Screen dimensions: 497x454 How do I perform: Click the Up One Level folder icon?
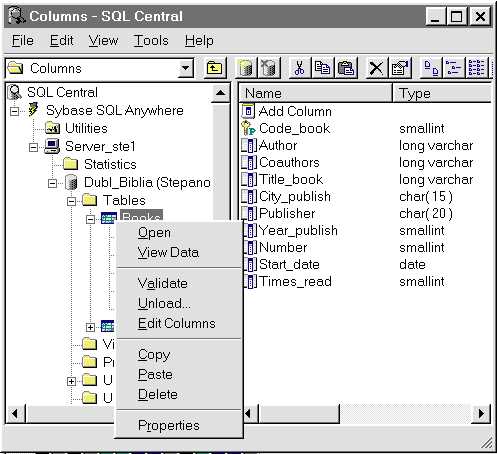click(215, 68)
